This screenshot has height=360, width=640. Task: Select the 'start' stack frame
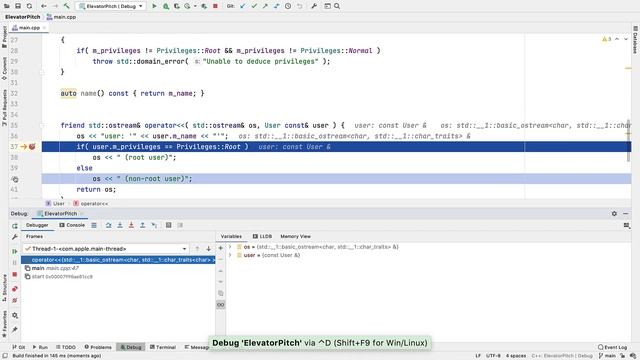point(118,276)
